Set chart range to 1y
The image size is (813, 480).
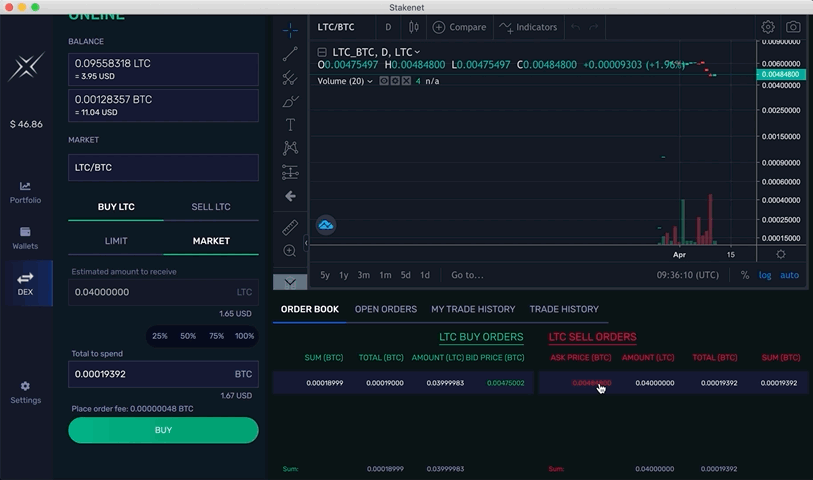[344, 275]
